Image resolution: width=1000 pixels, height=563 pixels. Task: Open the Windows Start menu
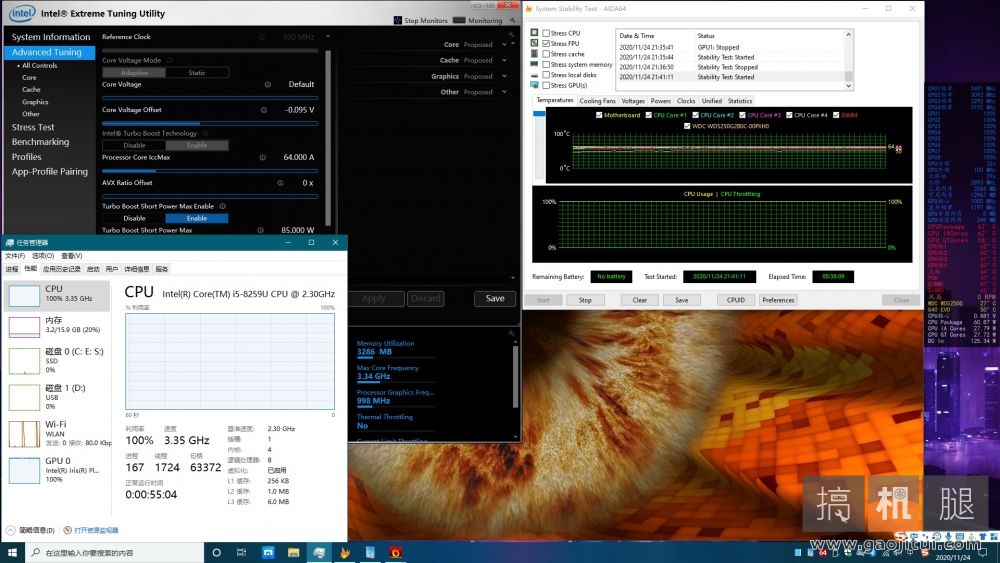tap(11, 553)
